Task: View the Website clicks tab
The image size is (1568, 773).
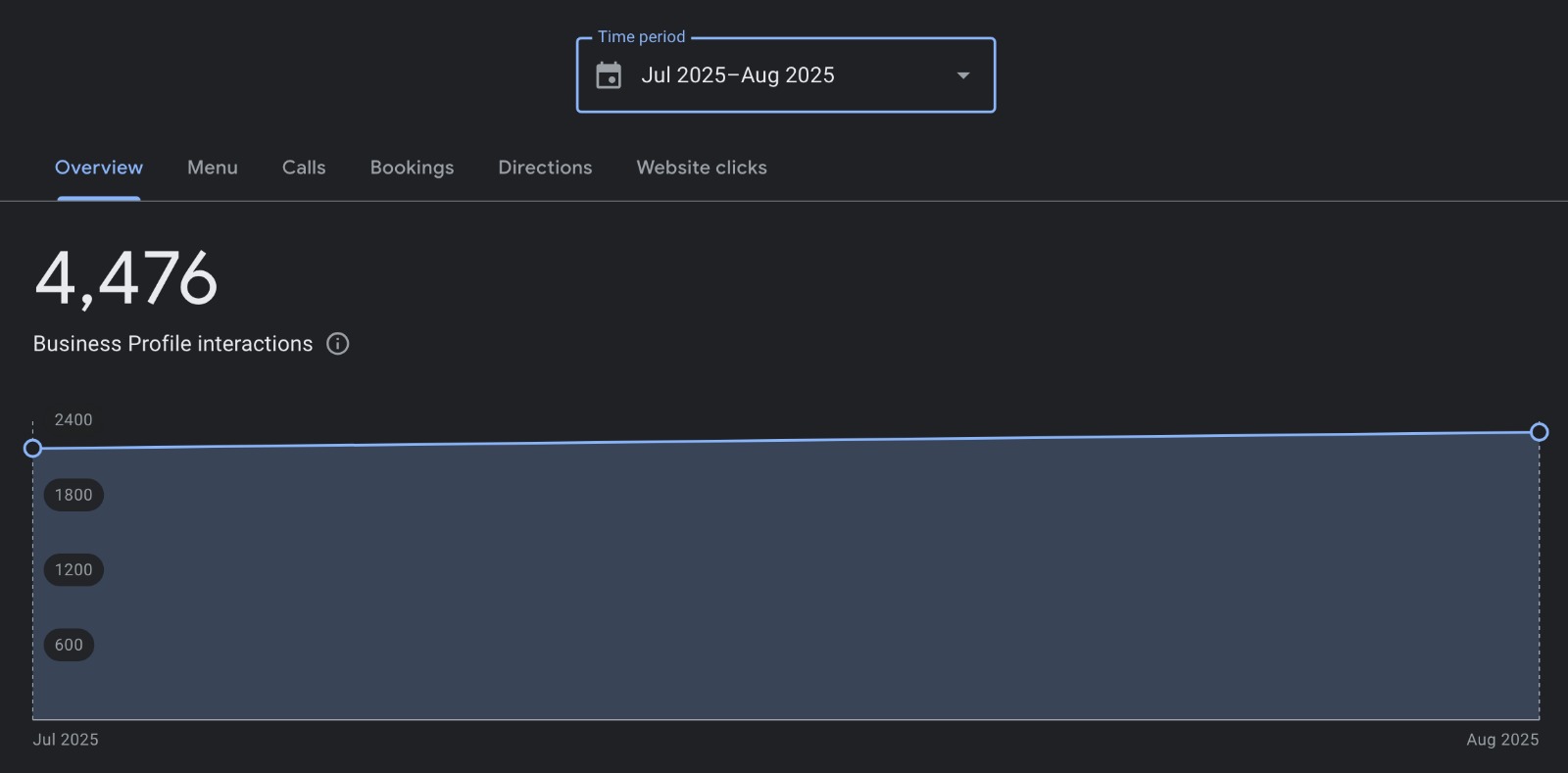Action: click(x=702, y=168)
